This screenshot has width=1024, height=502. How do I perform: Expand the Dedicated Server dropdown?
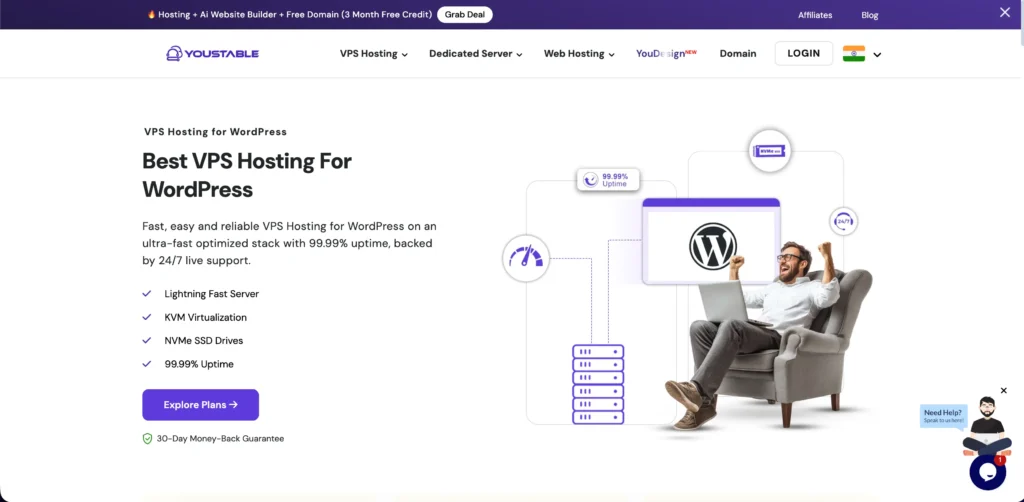pyautogui.click(x=475, y=54)
